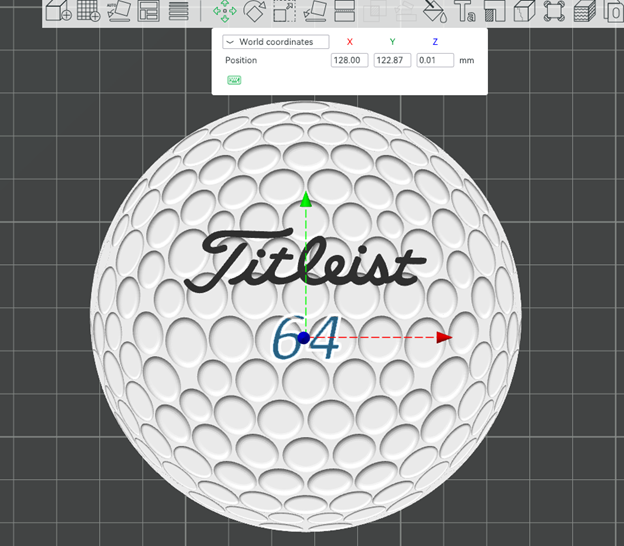624x546 pixels.
Task: Click the Add object cube icon
Action: click(58, 11)
